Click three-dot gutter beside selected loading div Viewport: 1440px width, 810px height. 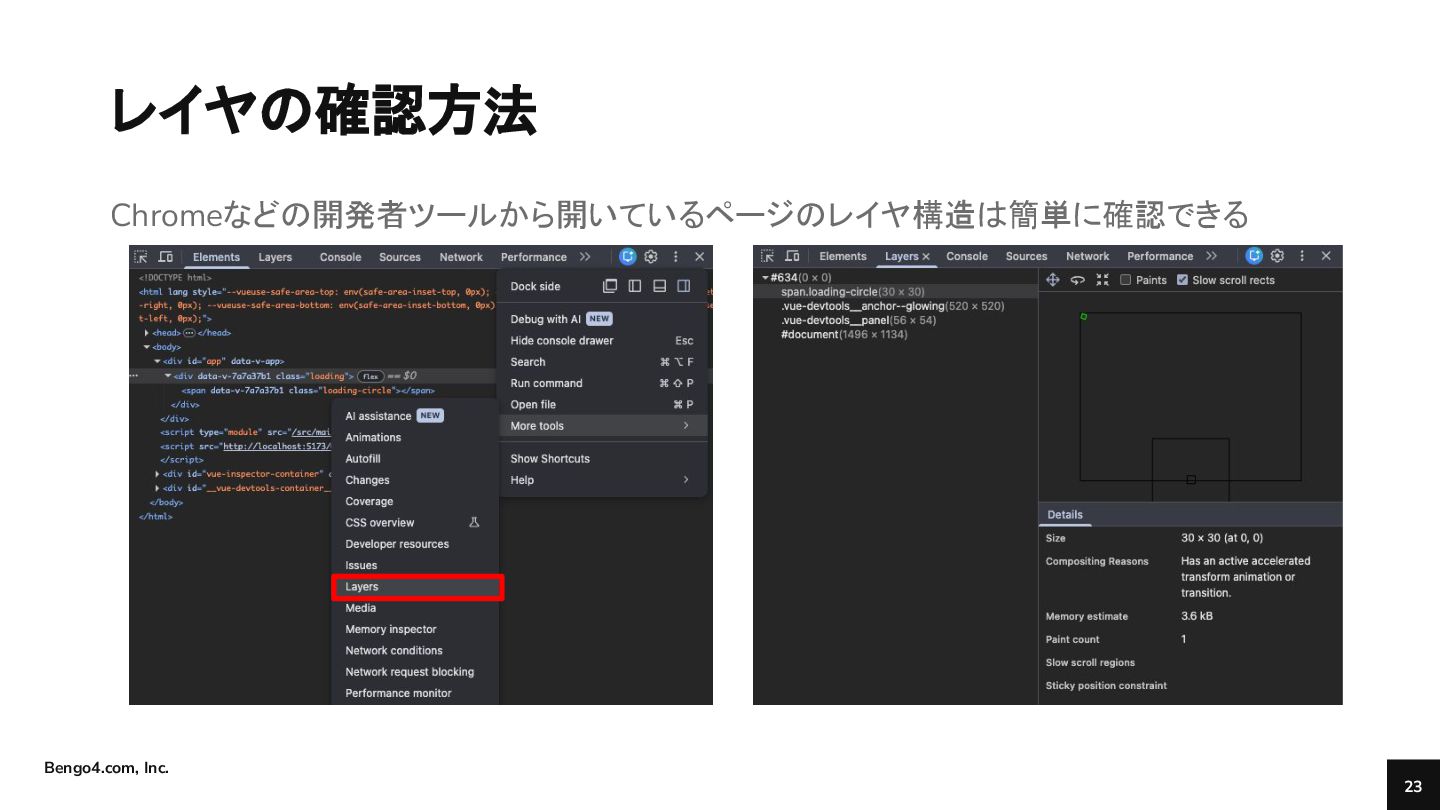tap(134, 376)
